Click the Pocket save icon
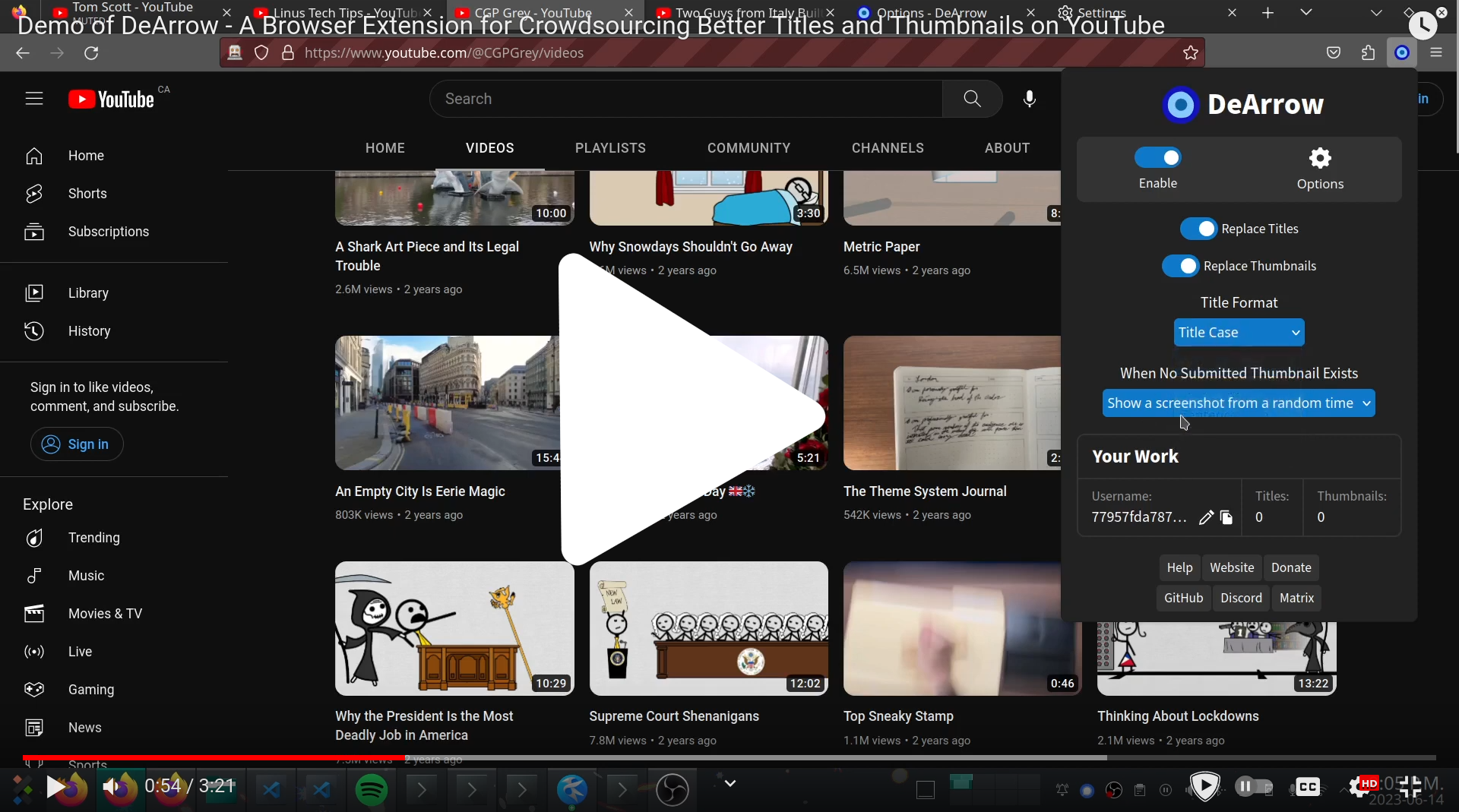Viewport: 1459px width, 812px height. [1334, 52]
